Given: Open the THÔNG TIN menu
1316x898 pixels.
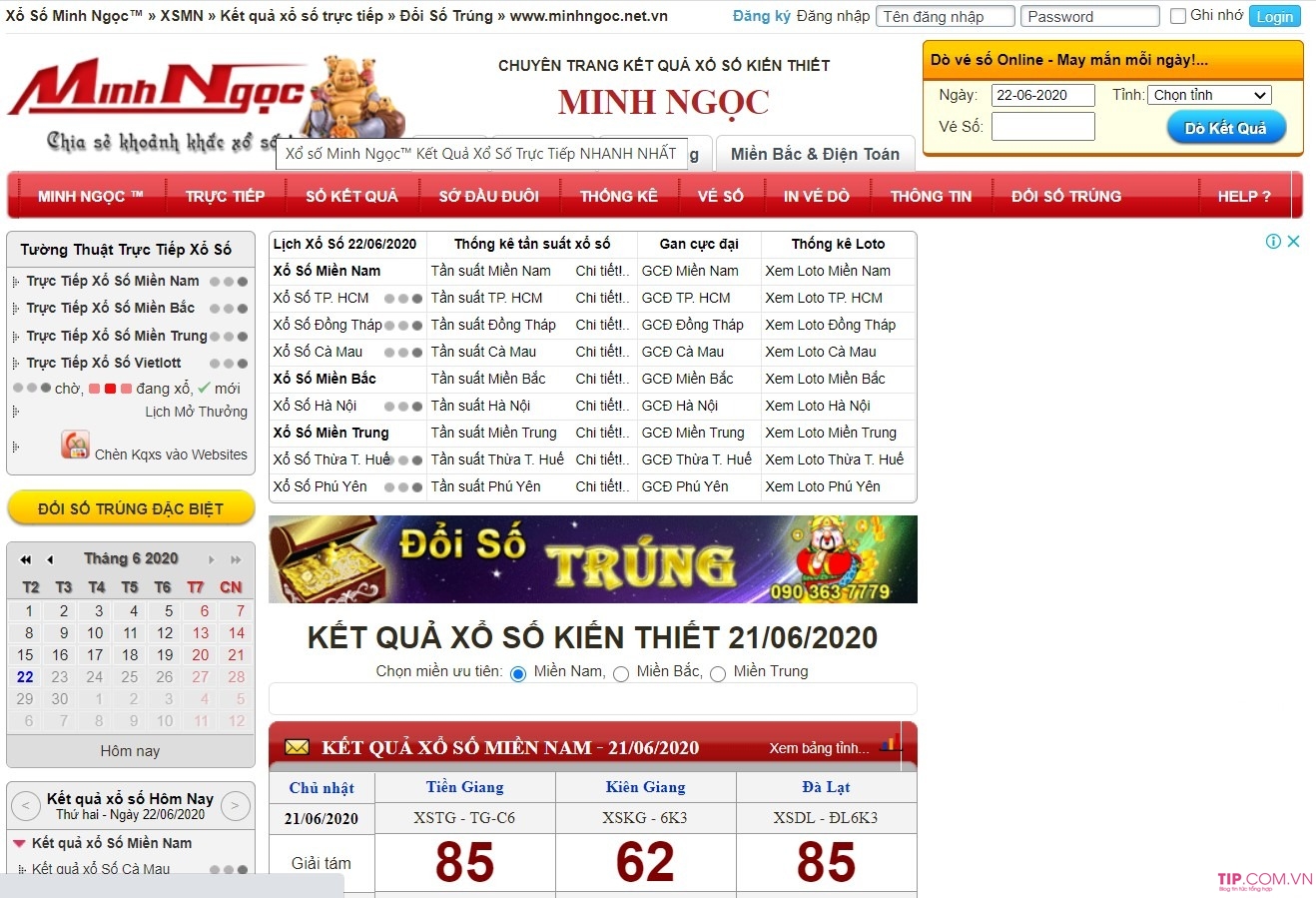Looking at the screenshot, I should click(x=931, y=196).
